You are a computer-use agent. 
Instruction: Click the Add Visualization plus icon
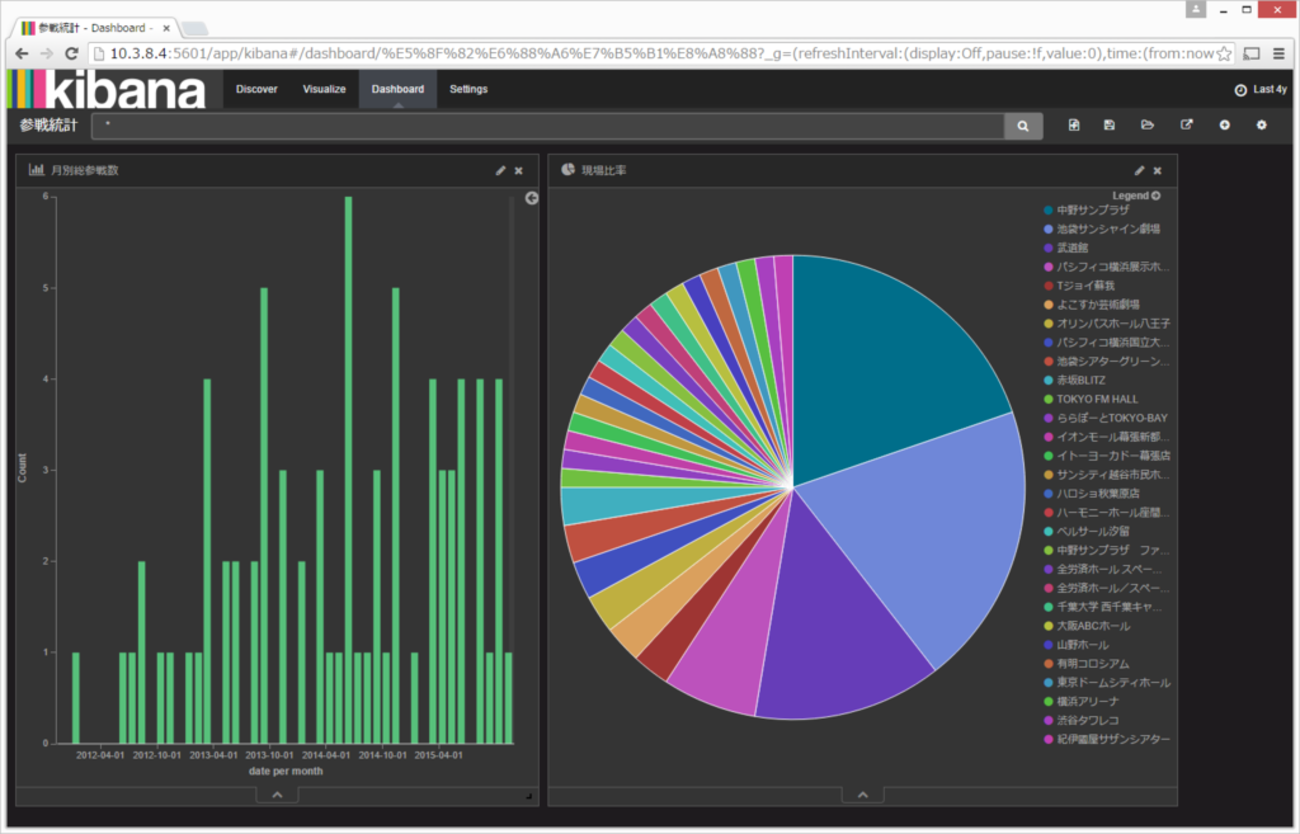[1224, 125]
